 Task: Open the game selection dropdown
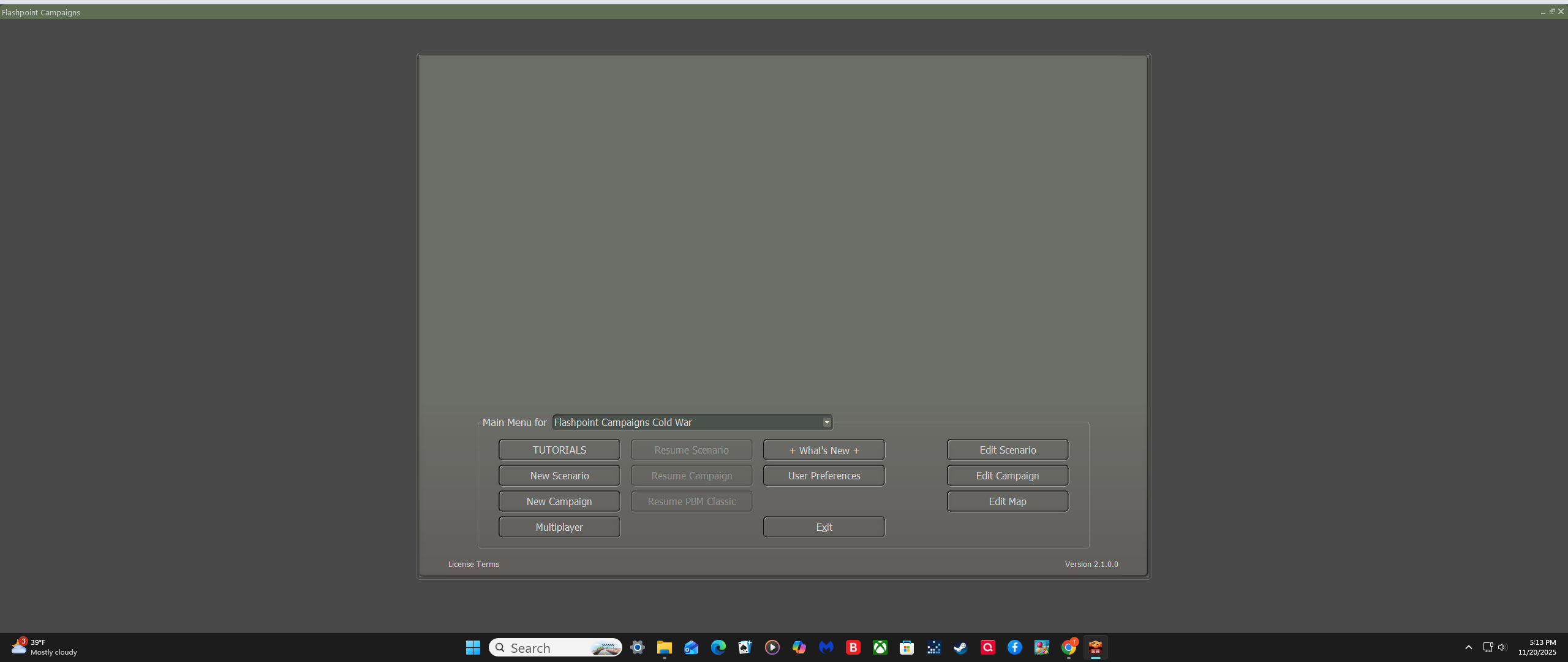826,422
